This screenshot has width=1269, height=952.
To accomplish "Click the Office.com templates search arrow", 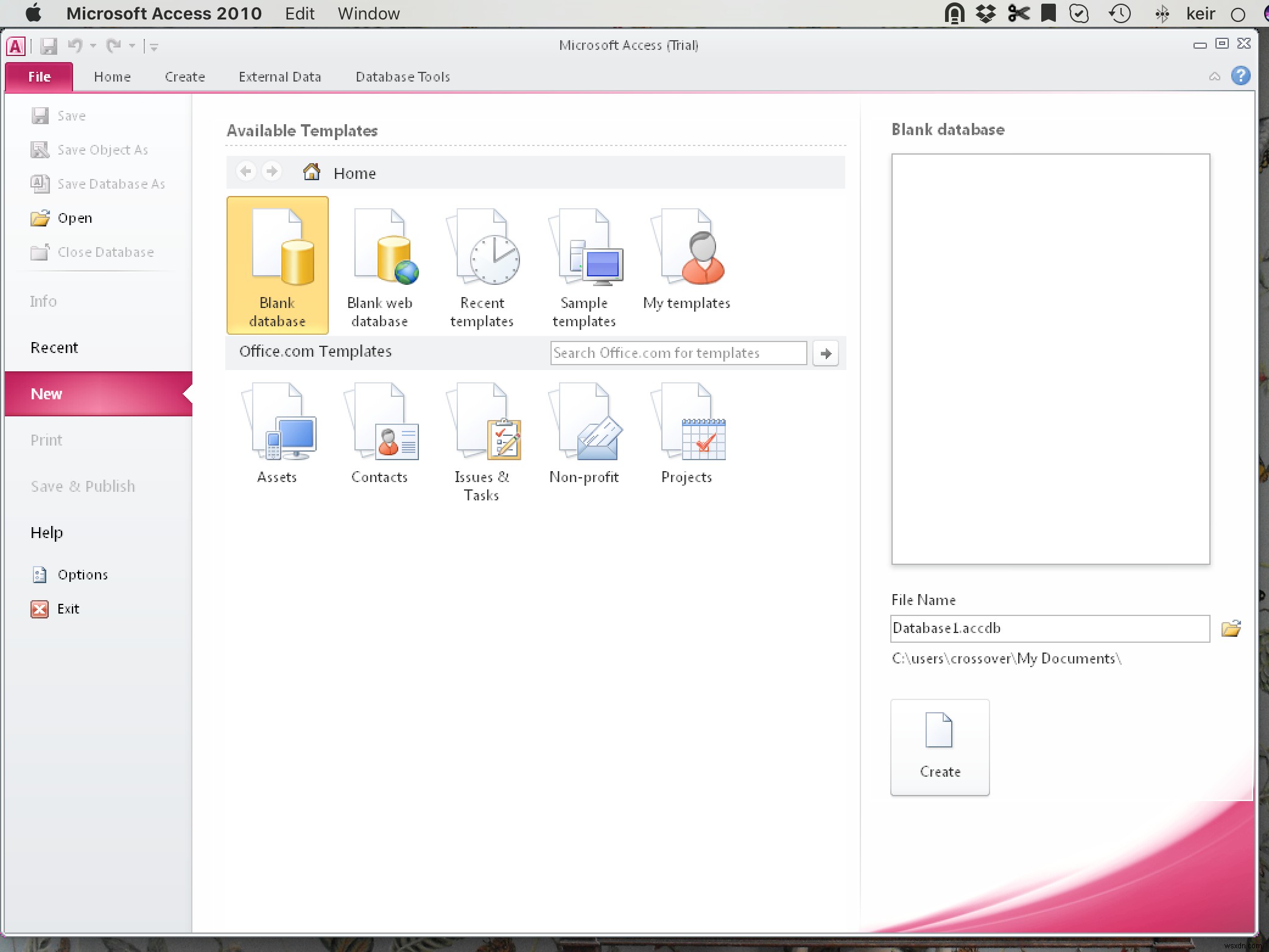I will coord(826,353).
